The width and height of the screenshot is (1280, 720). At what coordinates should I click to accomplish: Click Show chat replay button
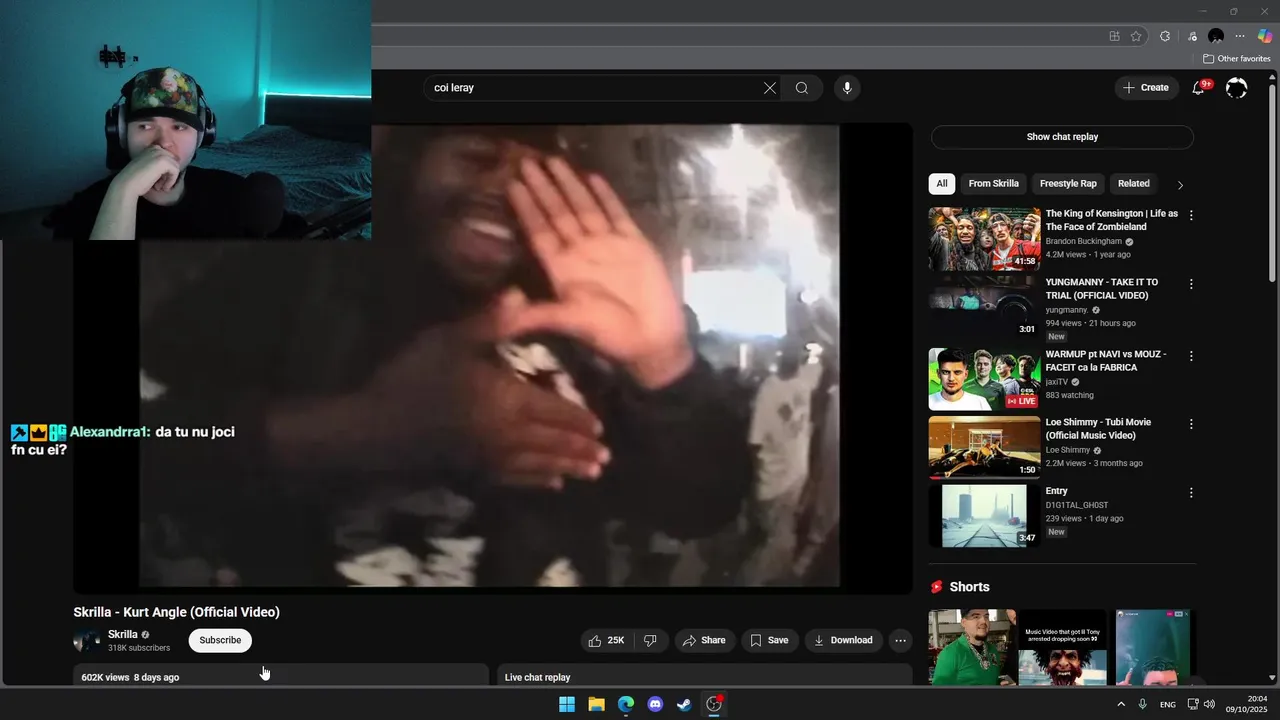pos(1062,137)
